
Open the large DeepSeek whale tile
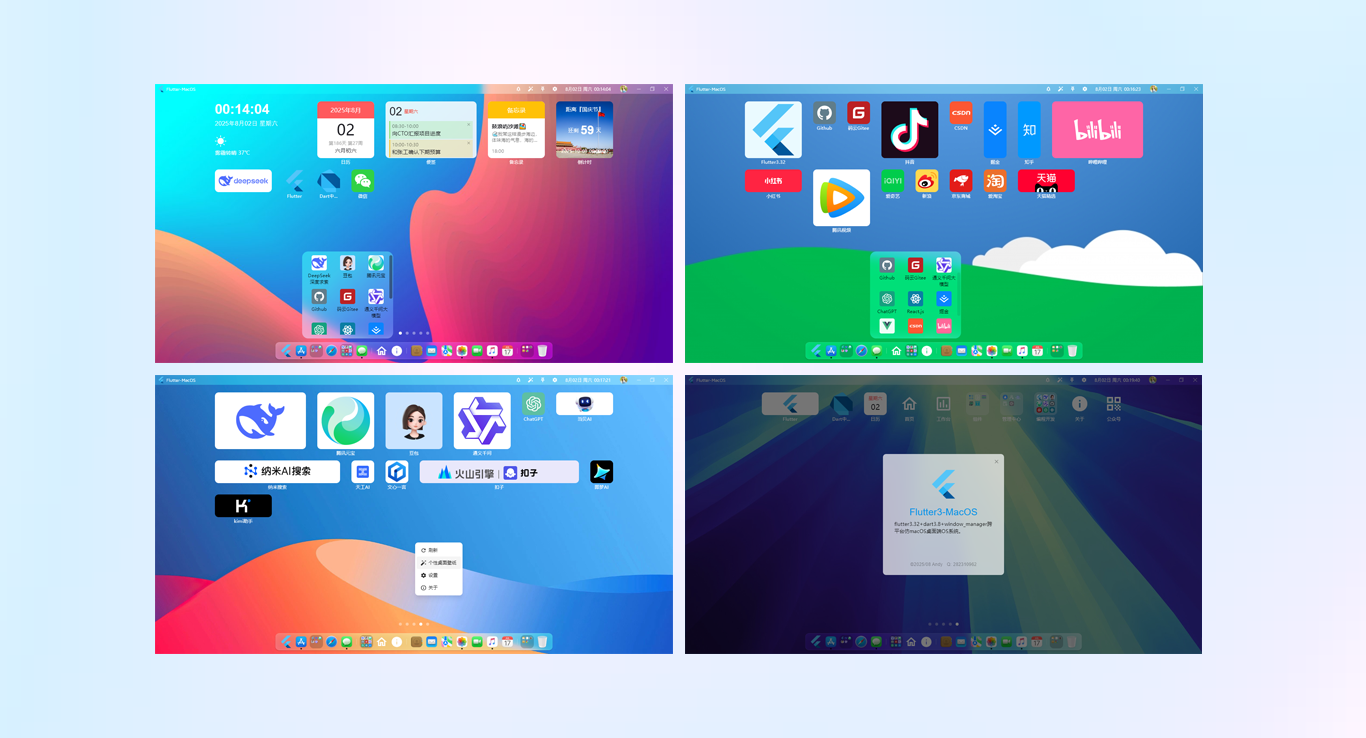click(x=260, y=421)
